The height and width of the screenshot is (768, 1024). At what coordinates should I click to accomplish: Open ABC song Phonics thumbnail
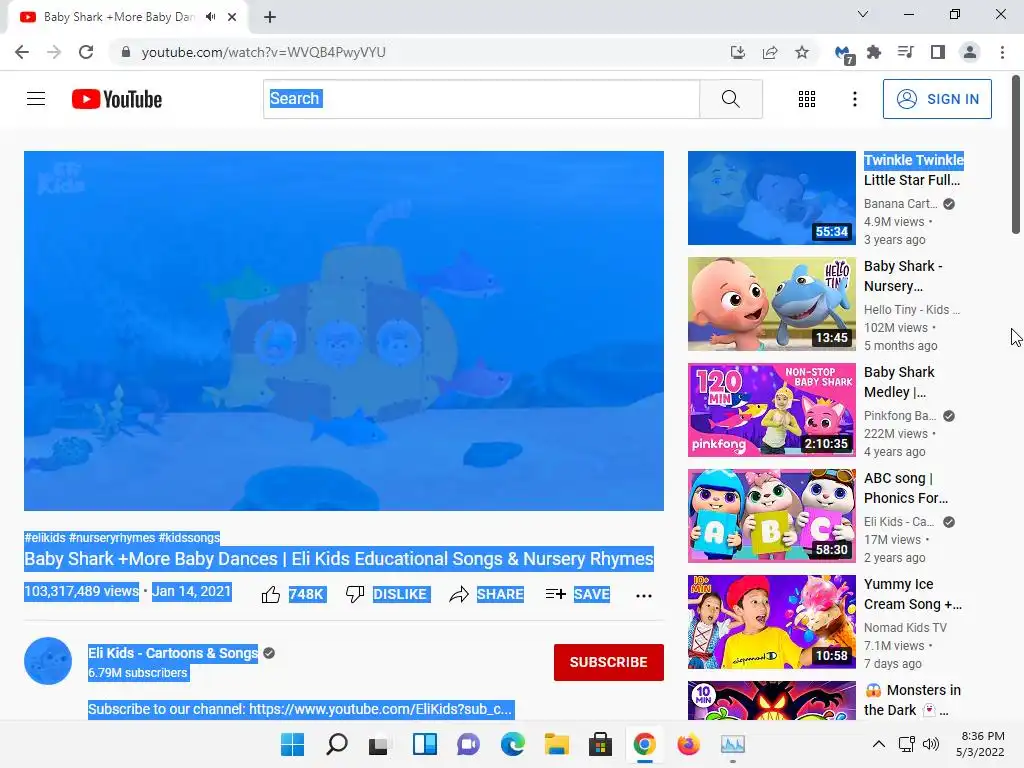(771, 516)
